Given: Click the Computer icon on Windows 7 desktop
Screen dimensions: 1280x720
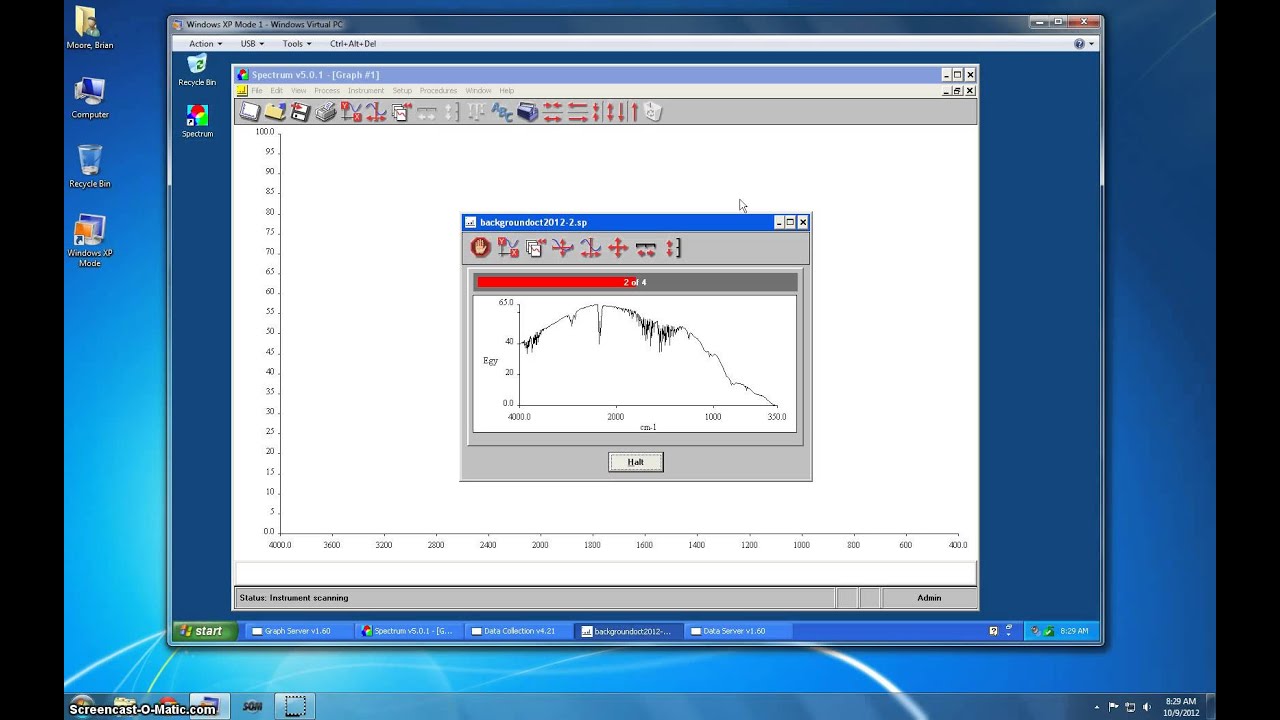Looking at the screenshot, I should point(90,98).
